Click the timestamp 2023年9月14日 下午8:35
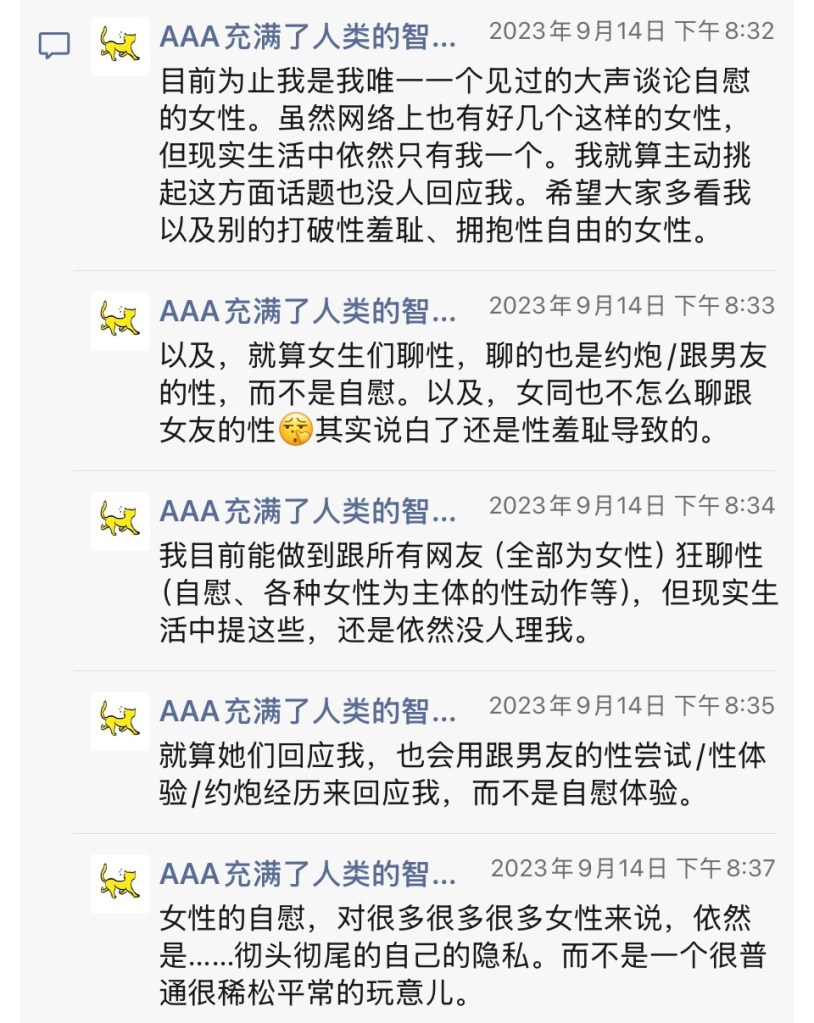This screenshot has width=814, height=1023. [631, 705]
